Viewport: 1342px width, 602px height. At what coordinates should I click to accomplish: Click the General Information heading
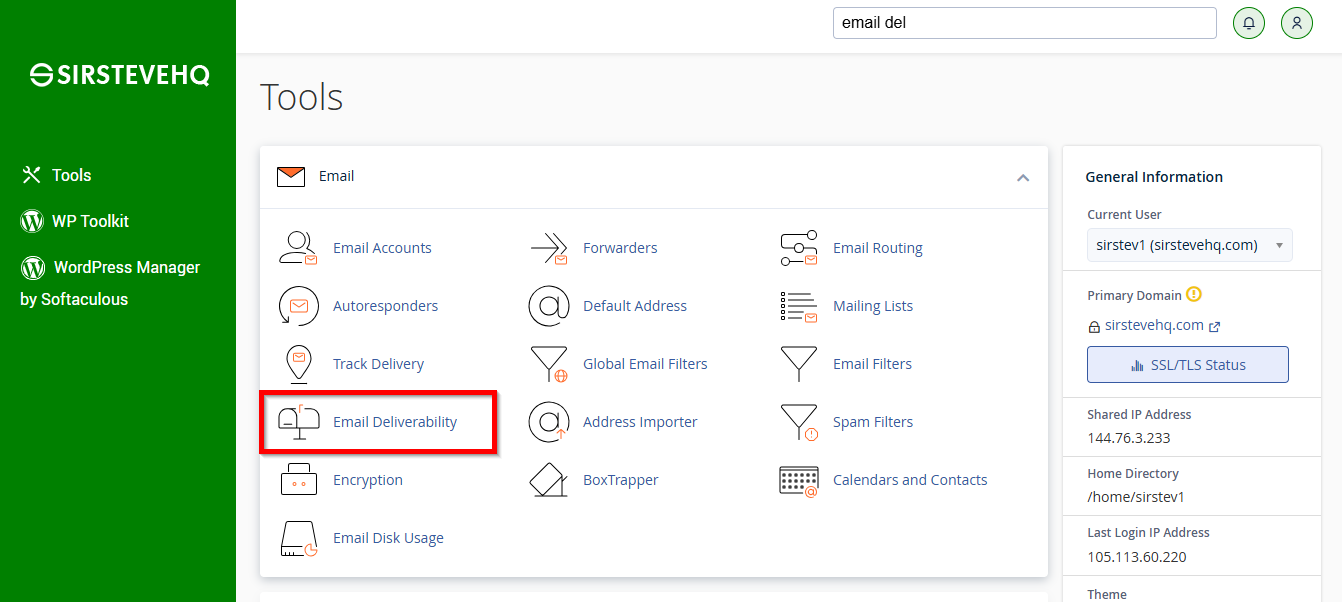pyautogui.click(x=1154, y=177)
